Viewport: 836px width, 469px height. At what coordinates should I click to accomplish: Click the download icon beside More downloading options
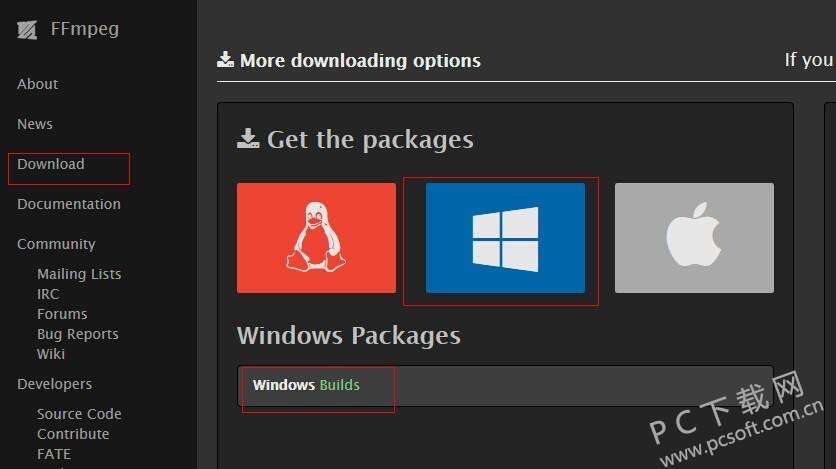pos(226,60)
